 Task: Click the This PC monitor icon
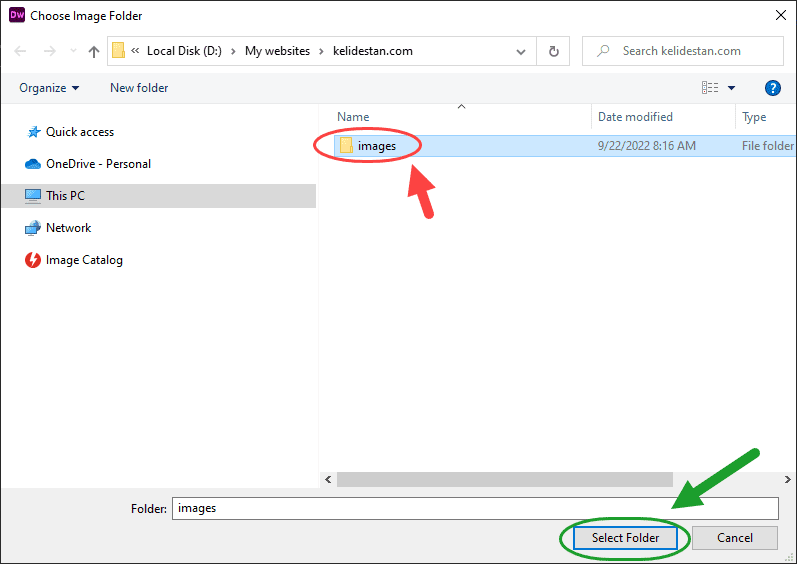[33, 196]
